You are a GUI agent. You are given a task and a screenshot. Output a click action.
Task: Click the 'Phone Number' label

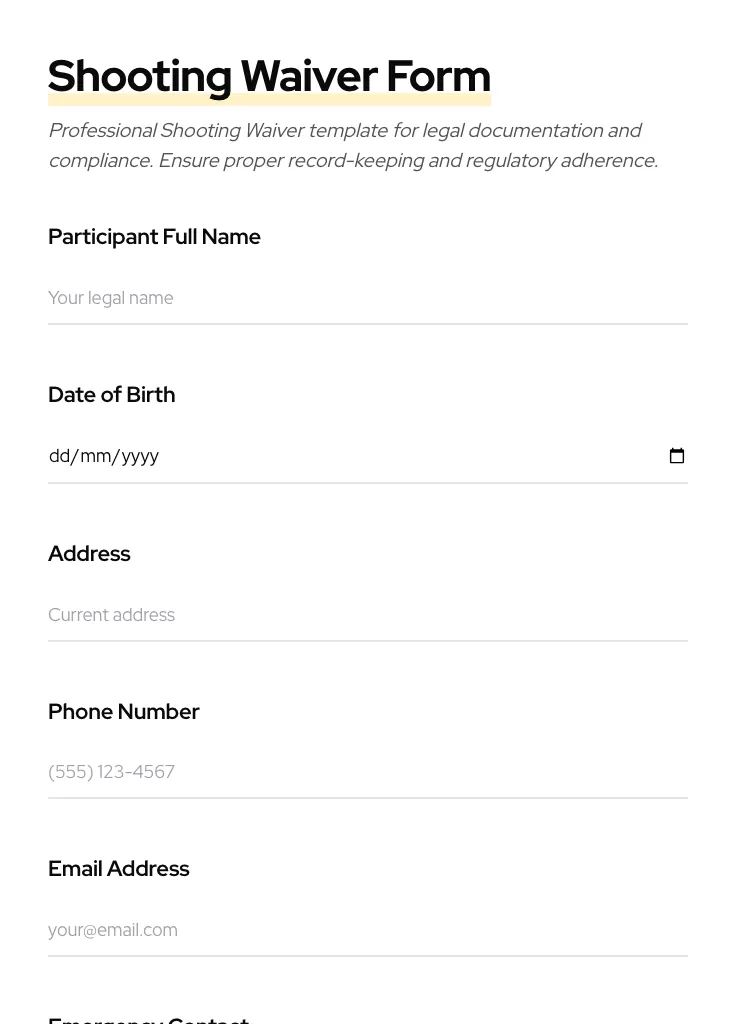click(123, 712)
